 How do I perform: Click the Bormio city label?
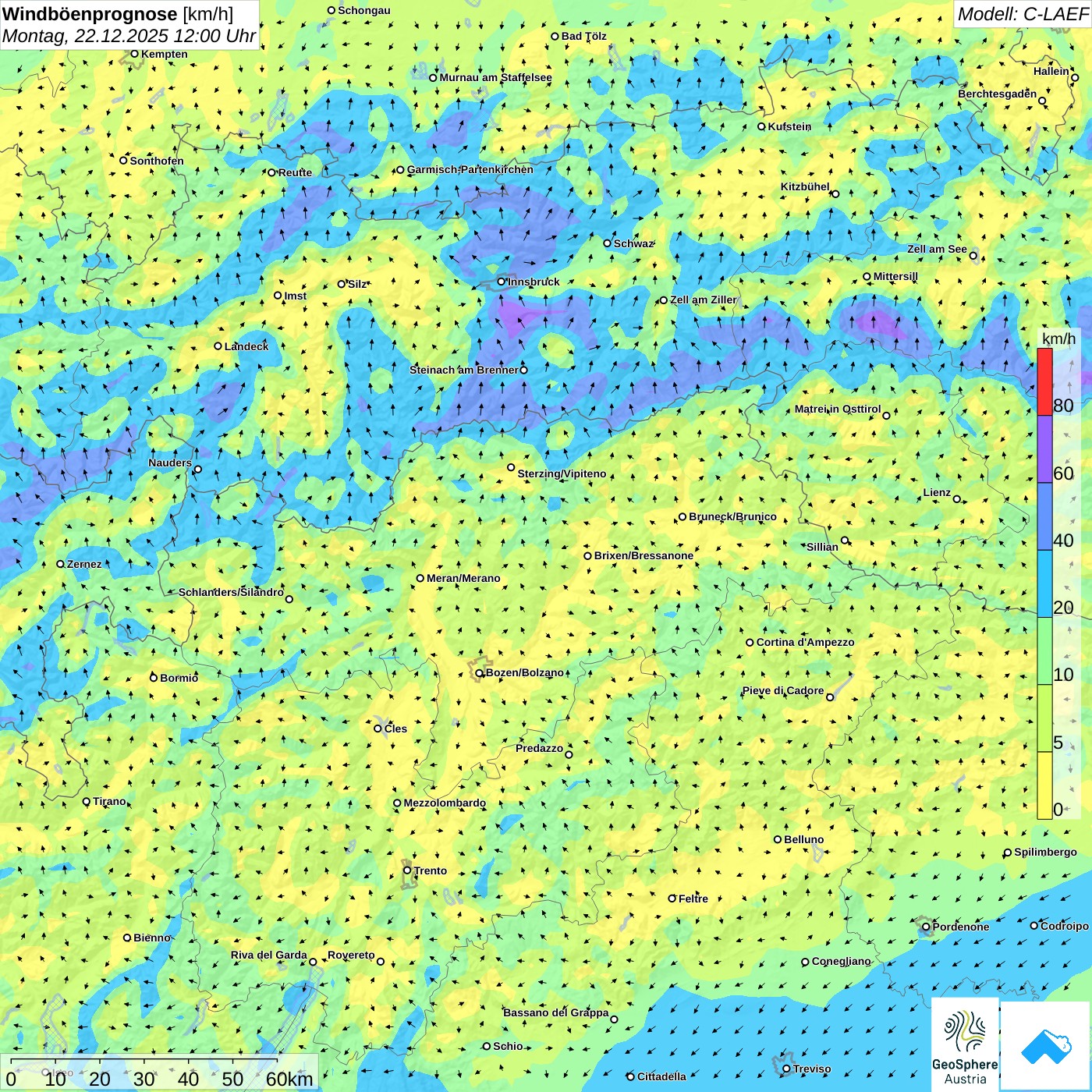coord(179,678)
